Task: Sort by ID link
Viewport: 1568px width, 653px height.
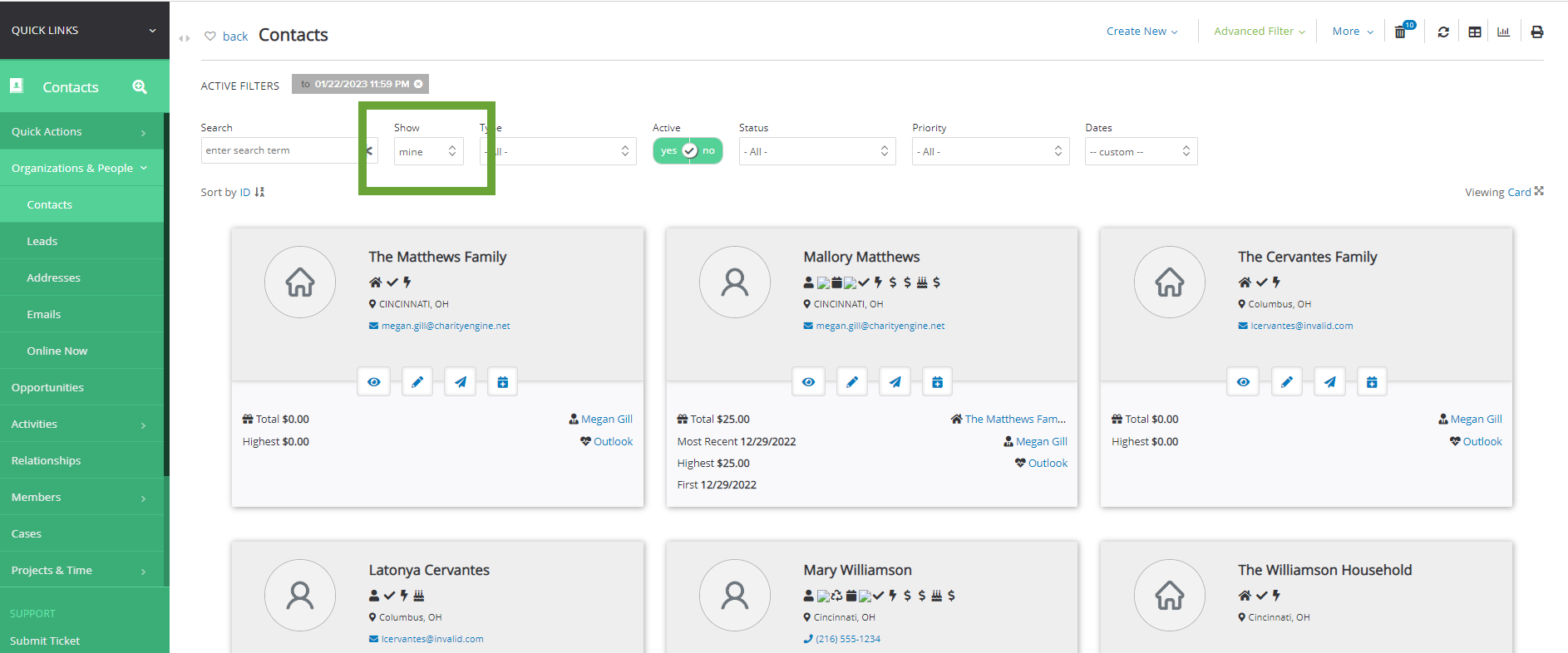Action: point(245,192)
